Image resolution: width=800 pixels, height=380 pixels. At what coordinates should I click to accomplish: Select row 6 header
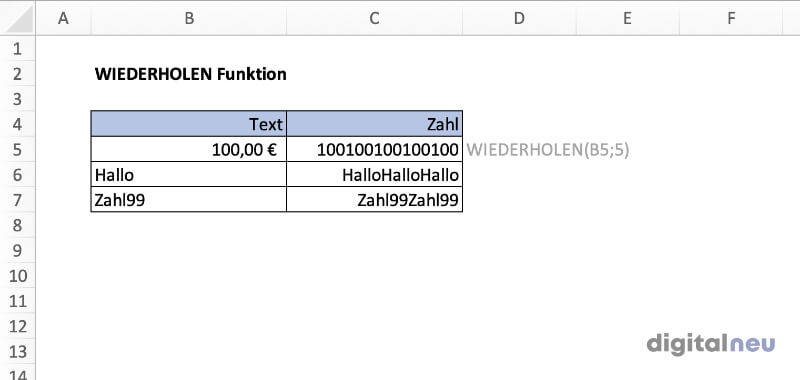pos(18,174)
